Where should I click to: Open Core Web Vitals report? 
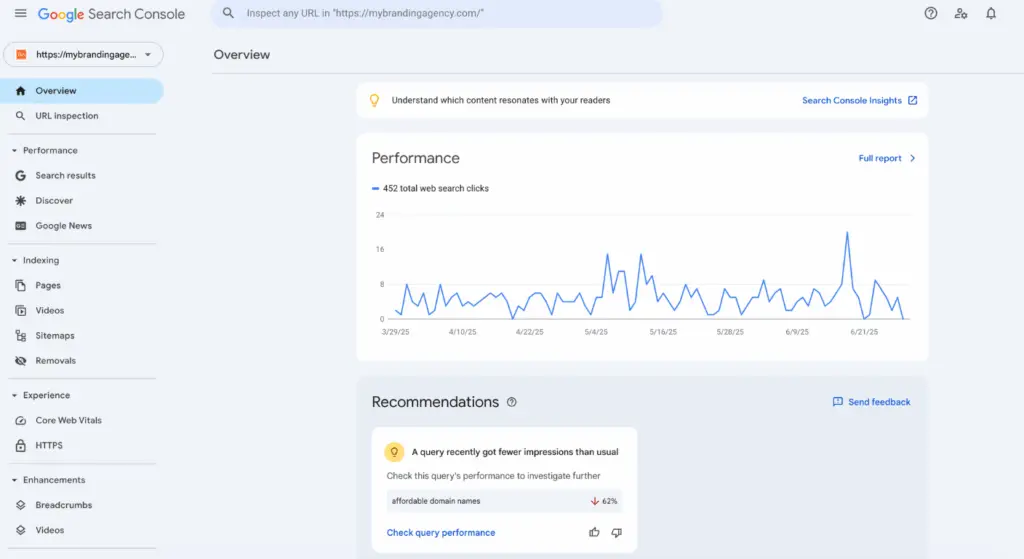(82, 421)
